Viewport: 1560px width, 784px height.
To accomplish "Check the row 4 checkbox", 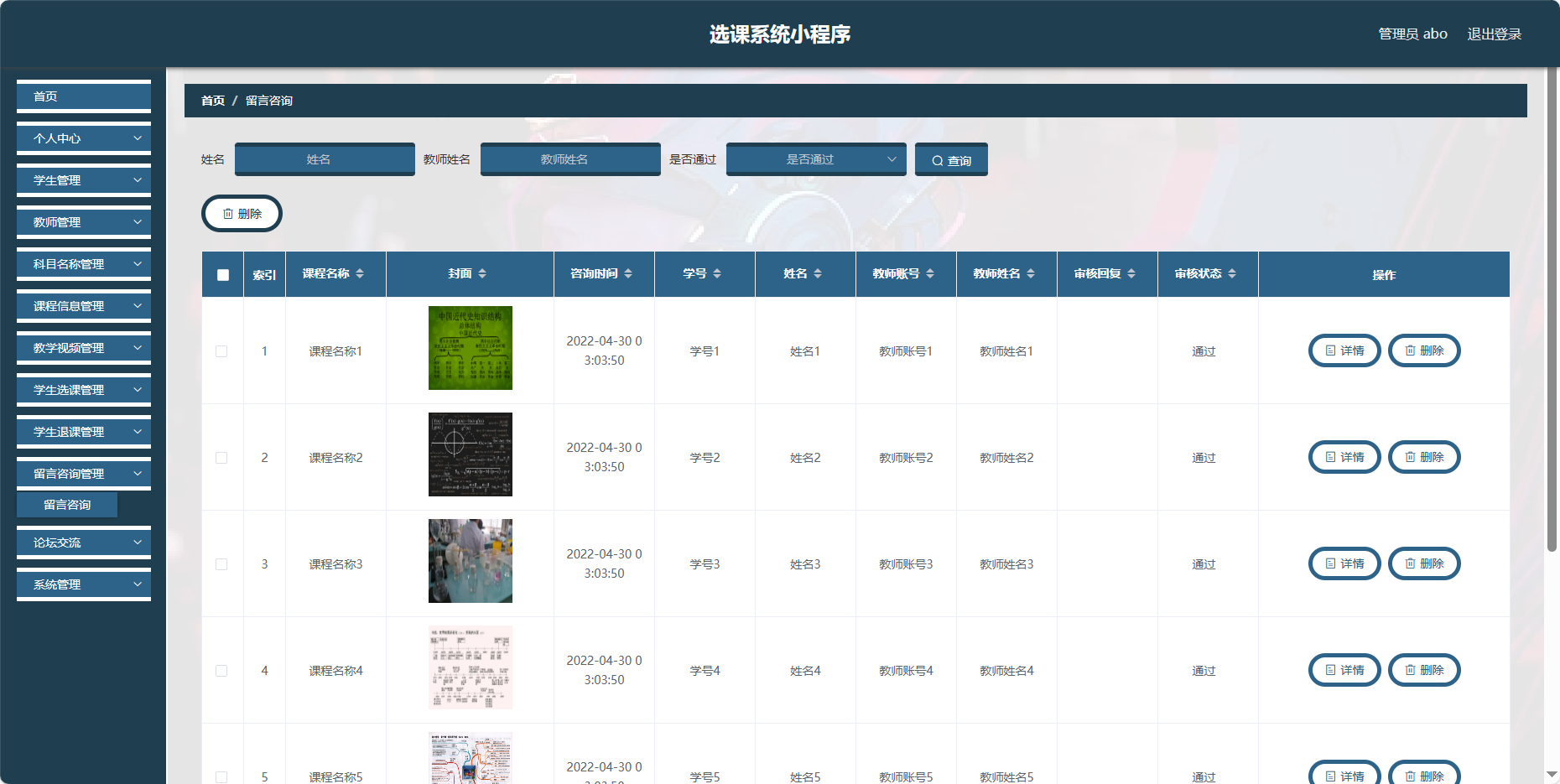I will coord(221,671).
